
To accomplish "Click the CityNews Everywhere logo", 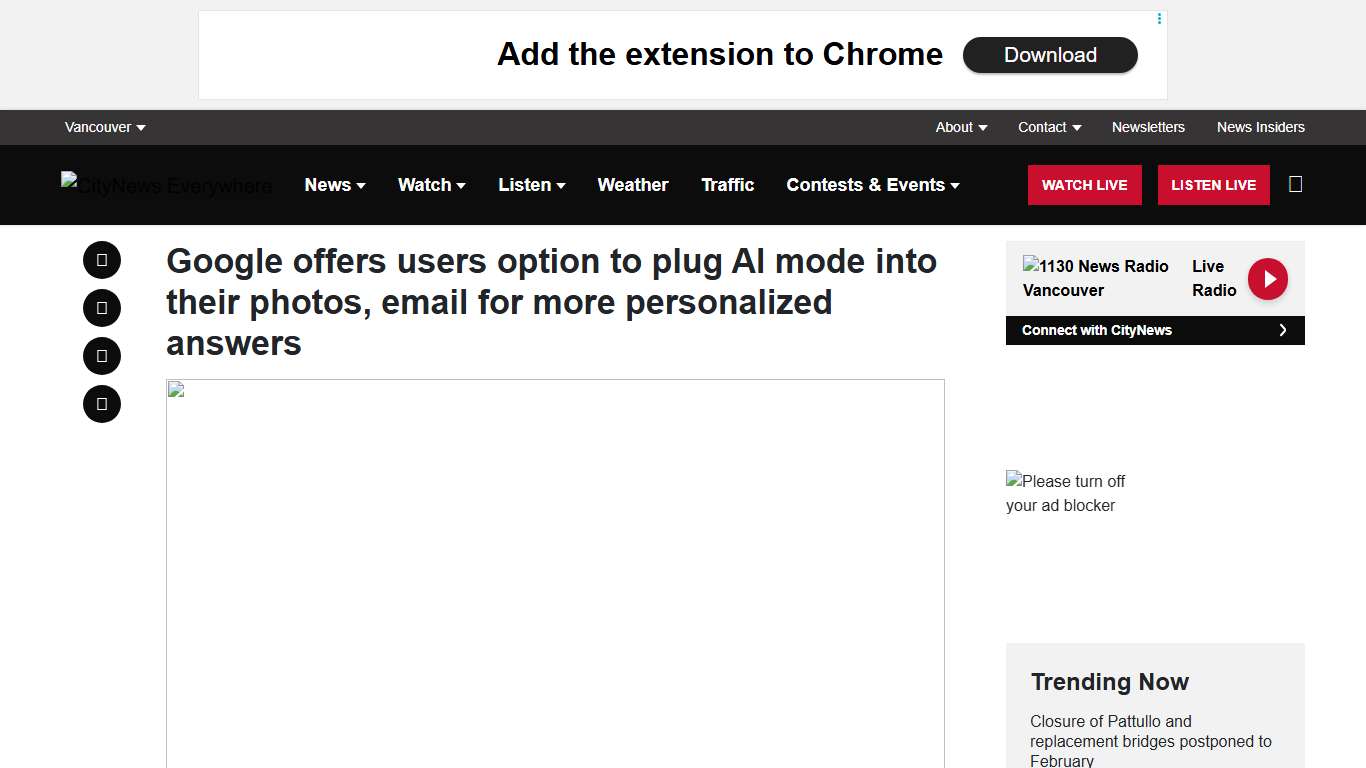I will pos(166,185).
